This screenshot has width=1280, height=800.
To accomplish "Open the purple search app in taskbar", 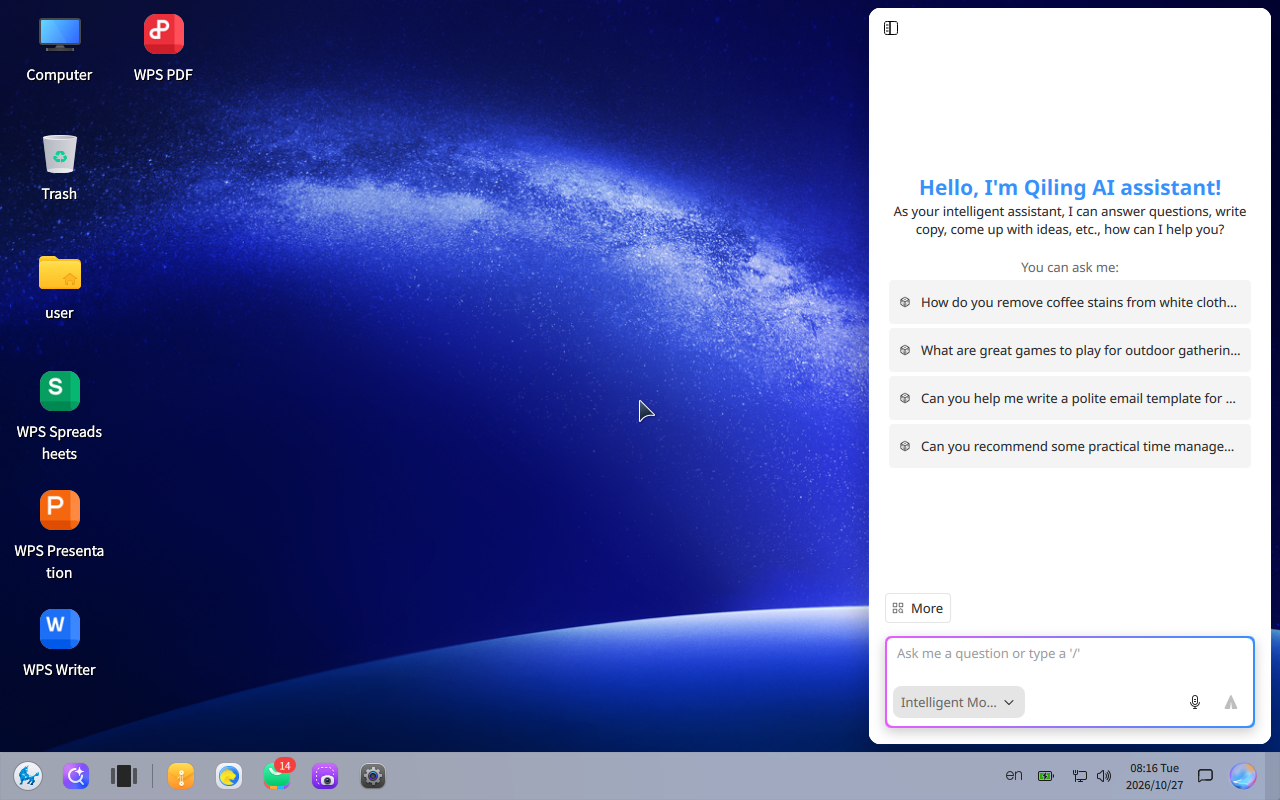I will point(76,776).
